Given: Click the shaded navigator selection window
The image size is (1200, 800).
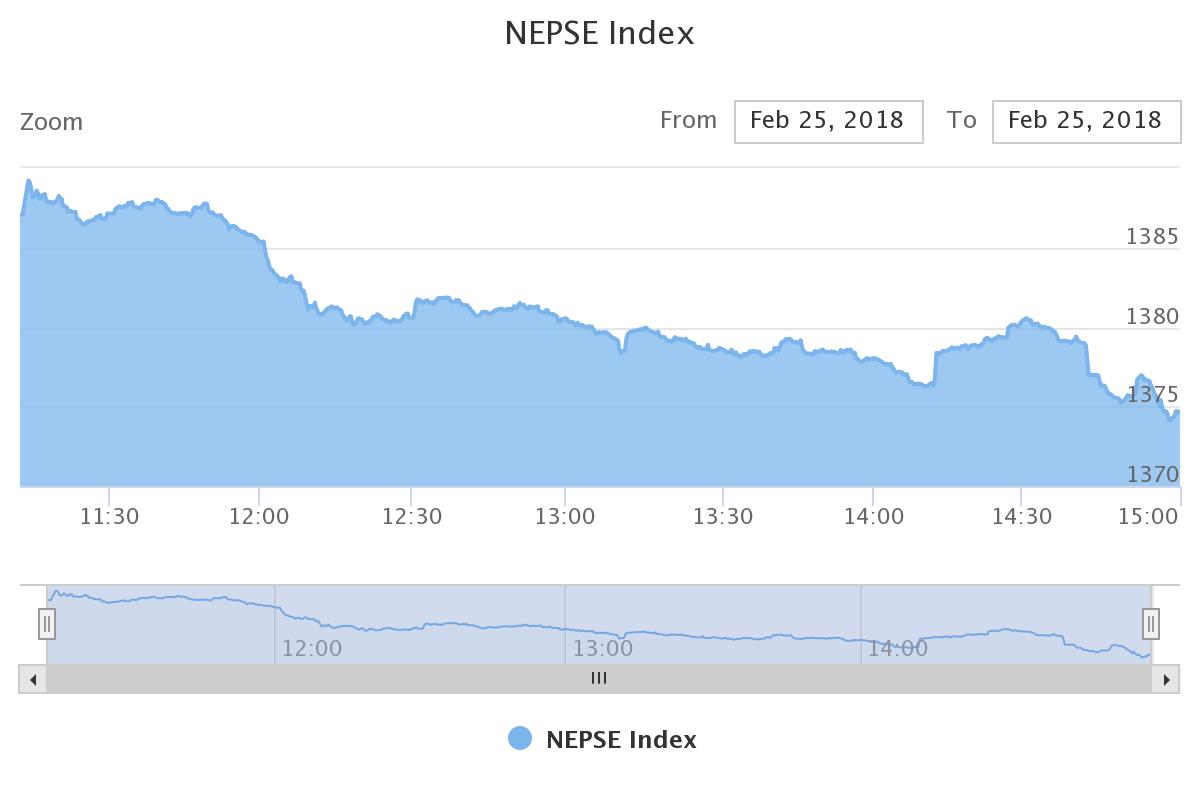Looking at the screenshot, I should point(599,625).
